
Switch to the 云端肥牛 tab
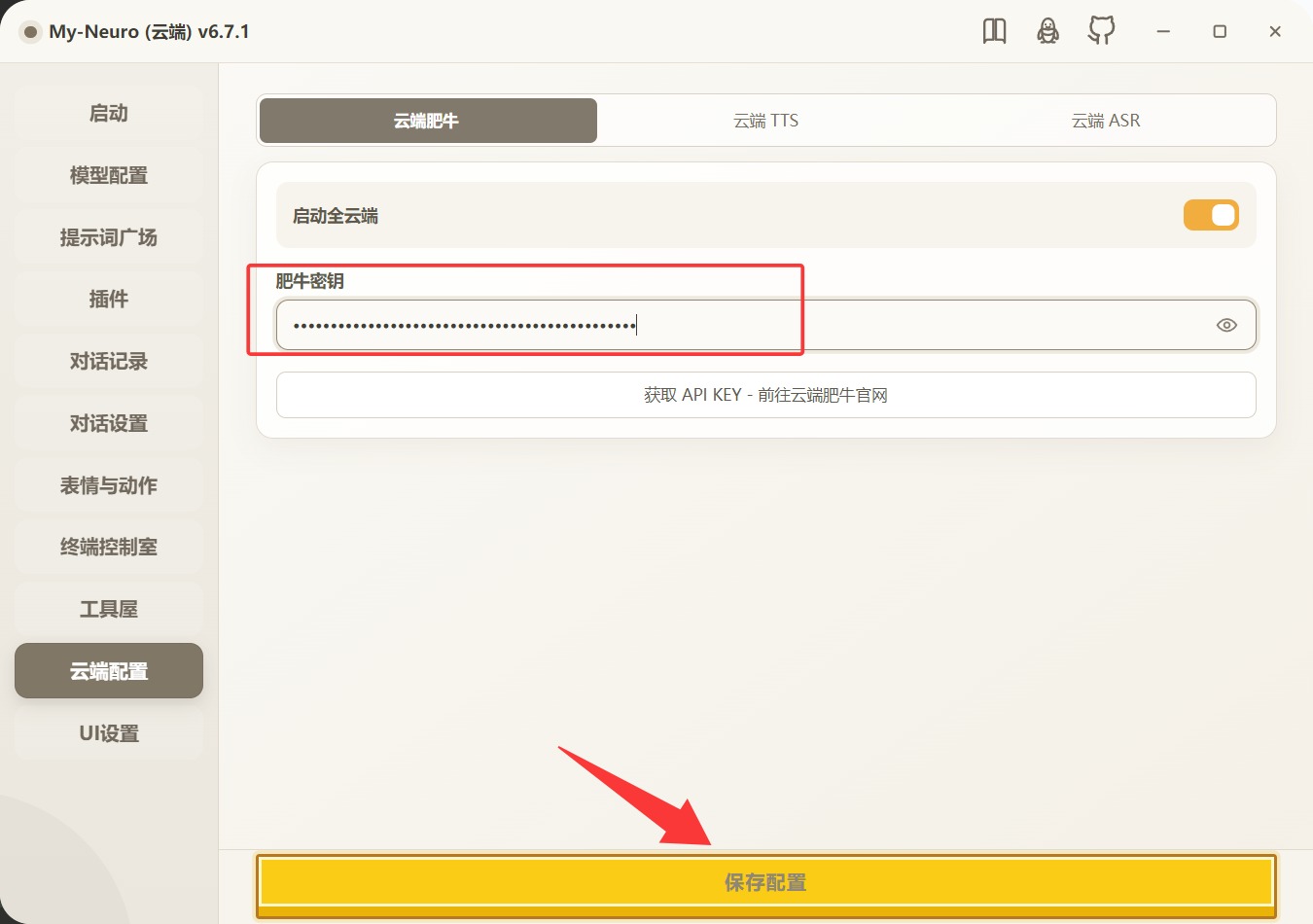tap(428, 121)
